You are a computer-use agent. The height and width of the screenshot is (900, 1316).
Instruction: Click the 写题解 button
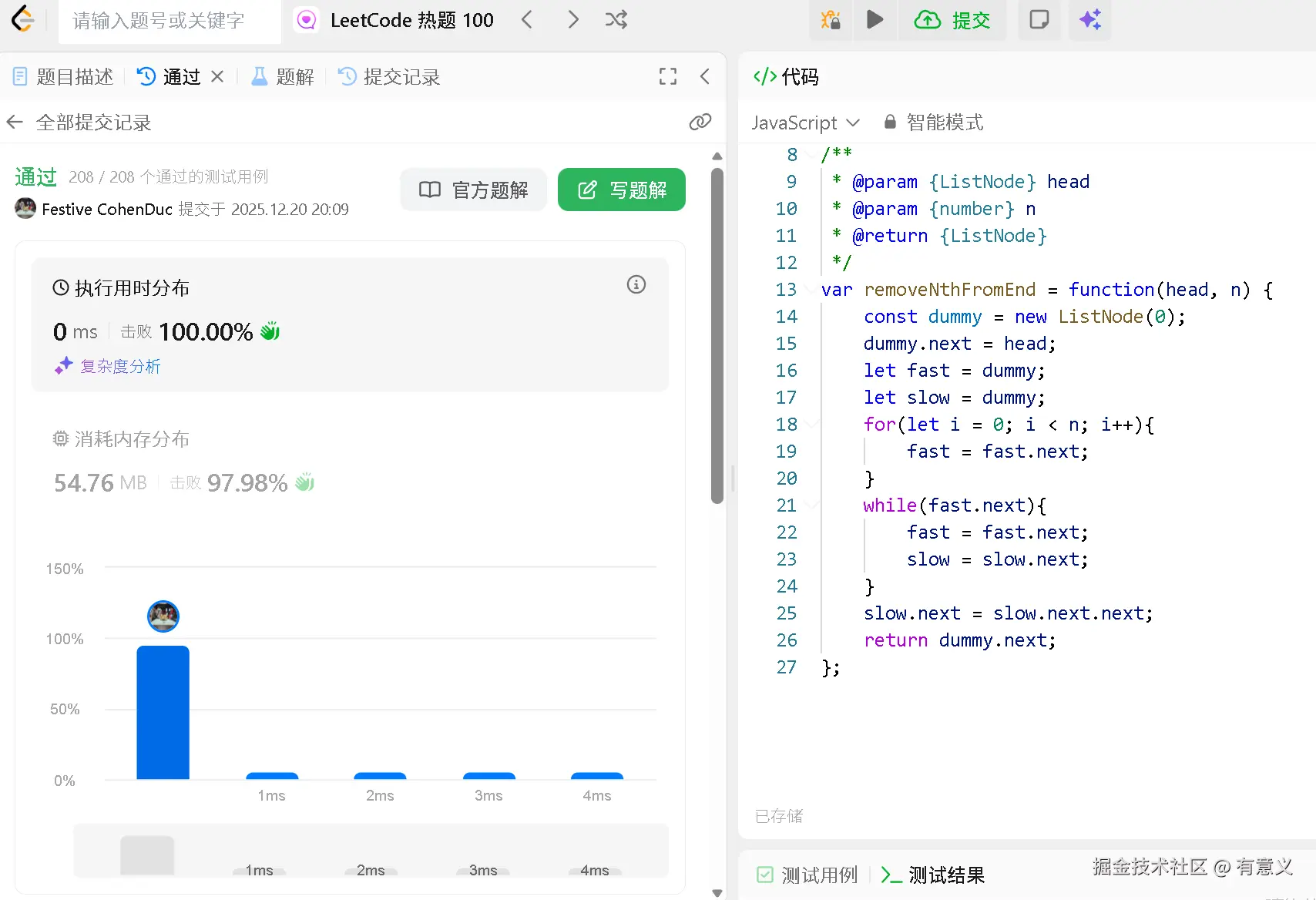point(622,190)
